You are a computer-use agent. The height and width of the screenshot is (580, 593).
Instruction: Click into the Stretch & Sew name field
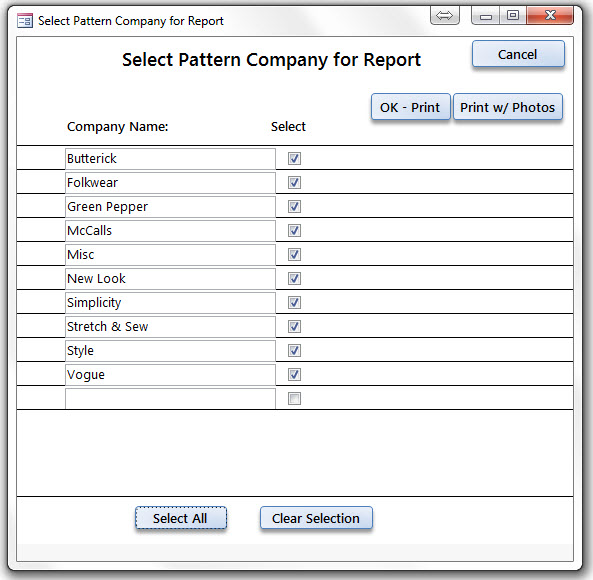[170, 327]
